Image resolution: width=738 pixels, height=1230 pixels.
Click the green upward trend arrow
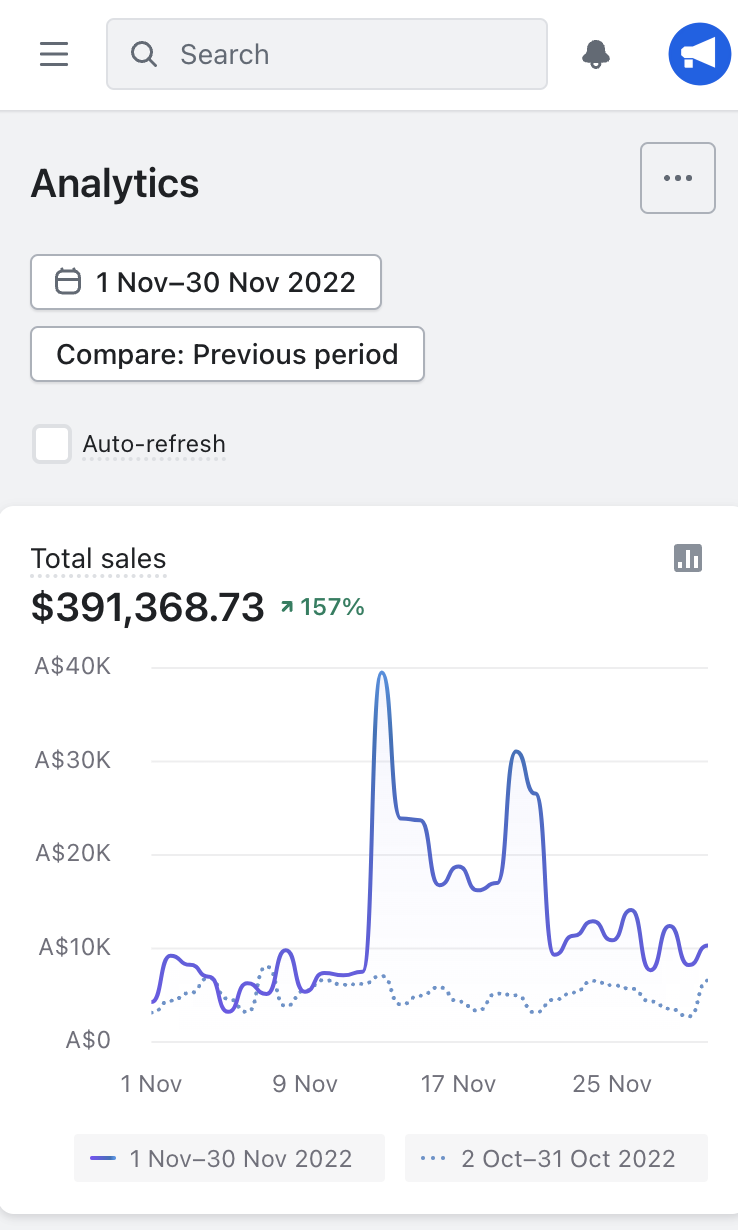tap(288, 606)
